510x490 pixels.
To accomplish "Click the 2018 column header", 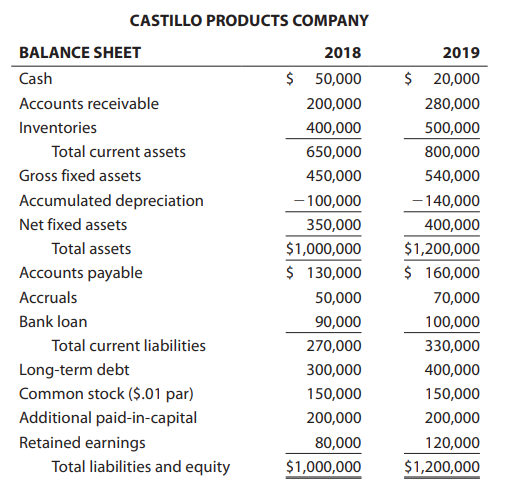I will [343, 53].
